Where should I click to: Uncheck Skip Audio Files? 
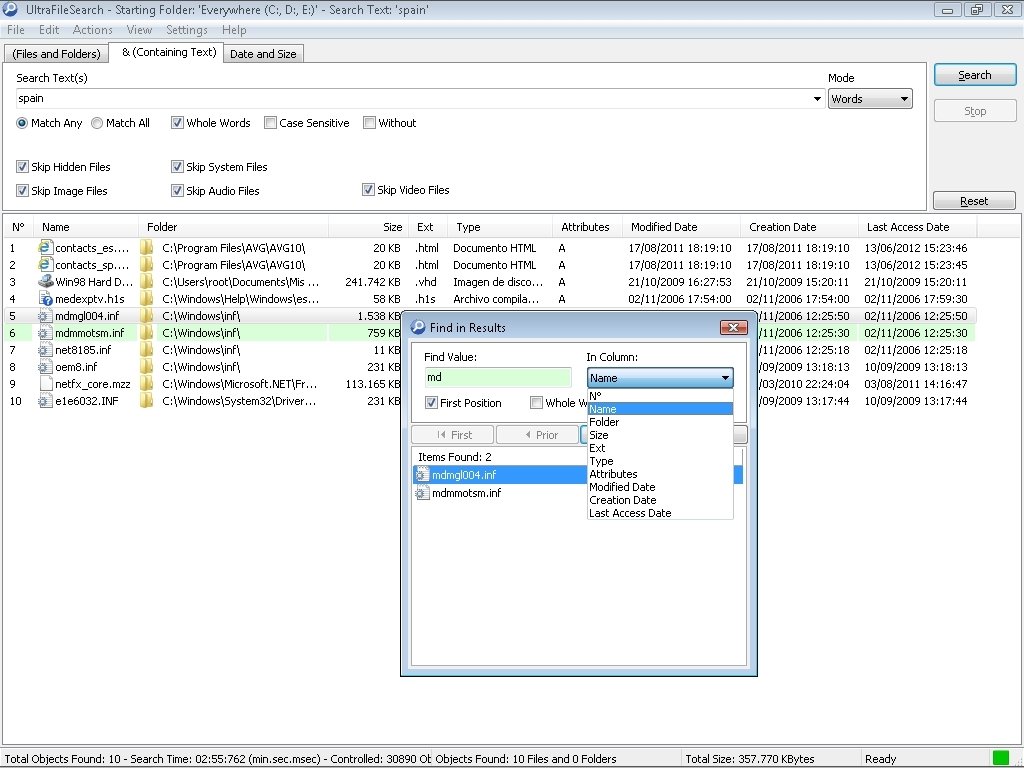coord(177,191)
